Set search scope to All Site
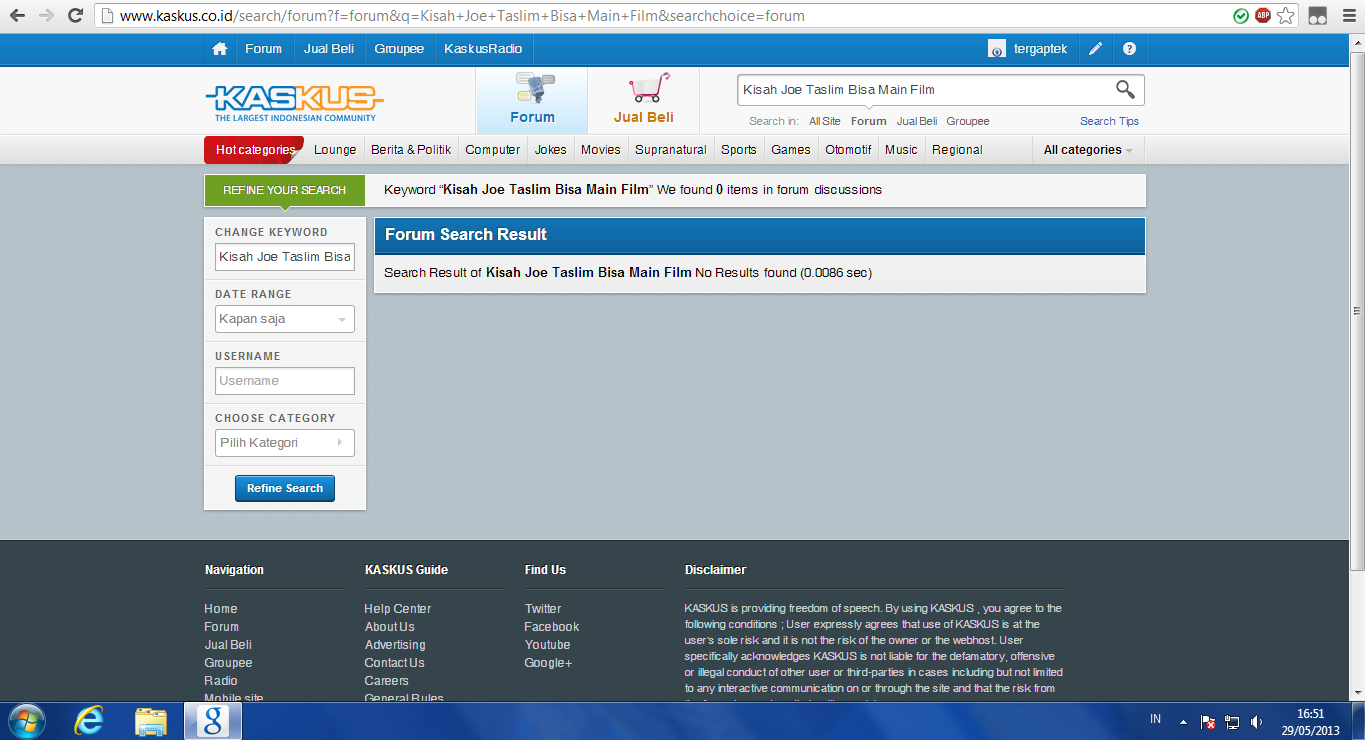This screenshot has width=1365, height=740. point(825,121)
